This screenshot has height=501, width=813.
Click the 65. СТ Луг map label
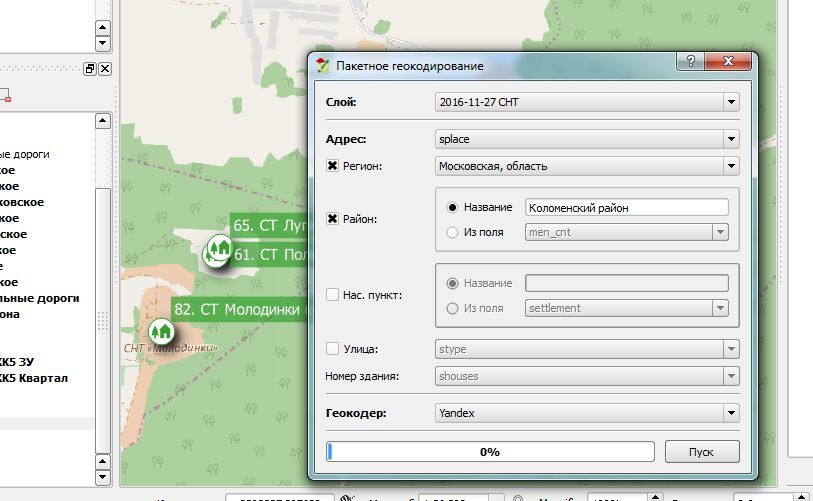(269, 226)
